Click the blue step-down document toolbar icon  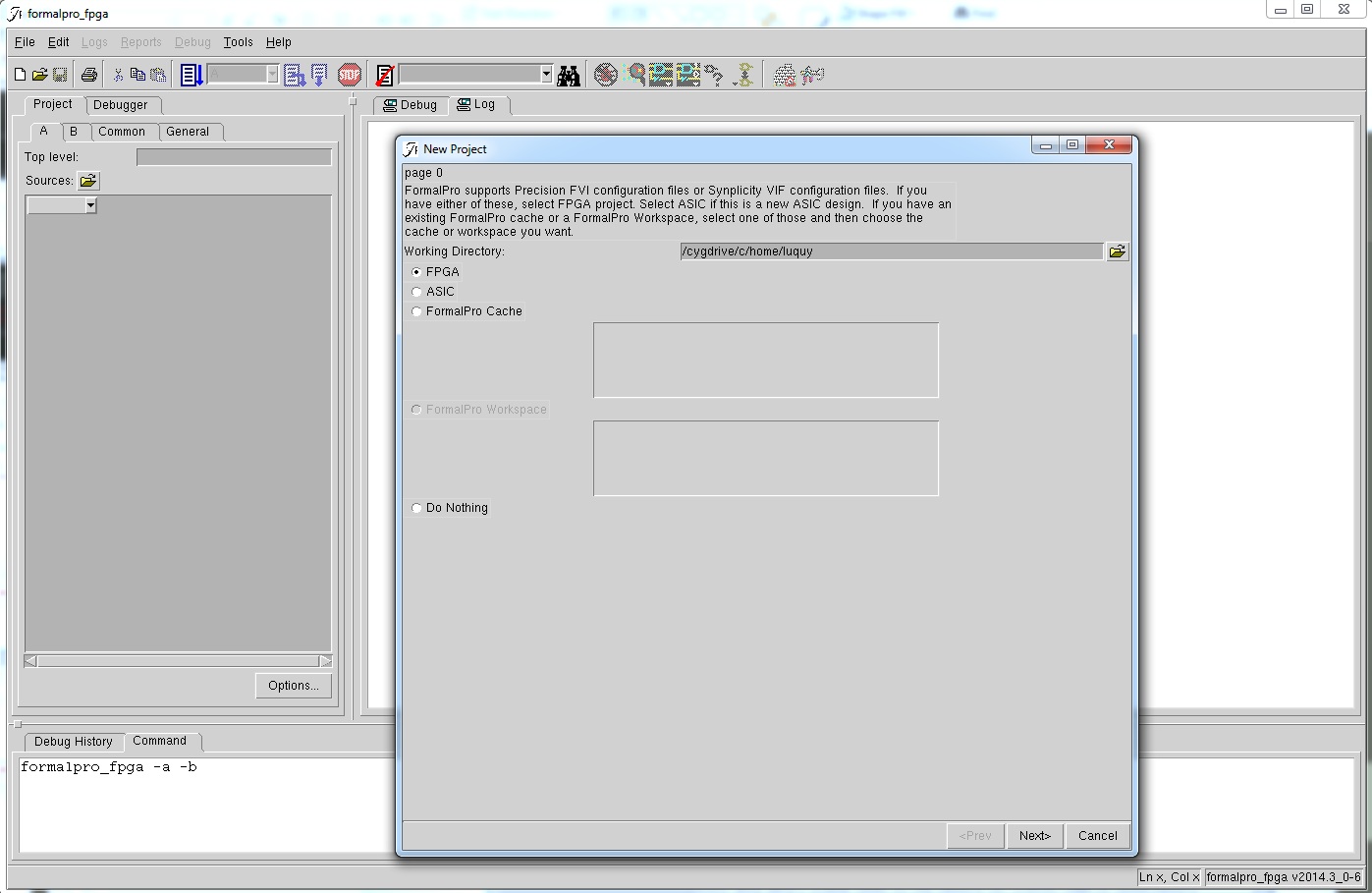tap(319, 75)
